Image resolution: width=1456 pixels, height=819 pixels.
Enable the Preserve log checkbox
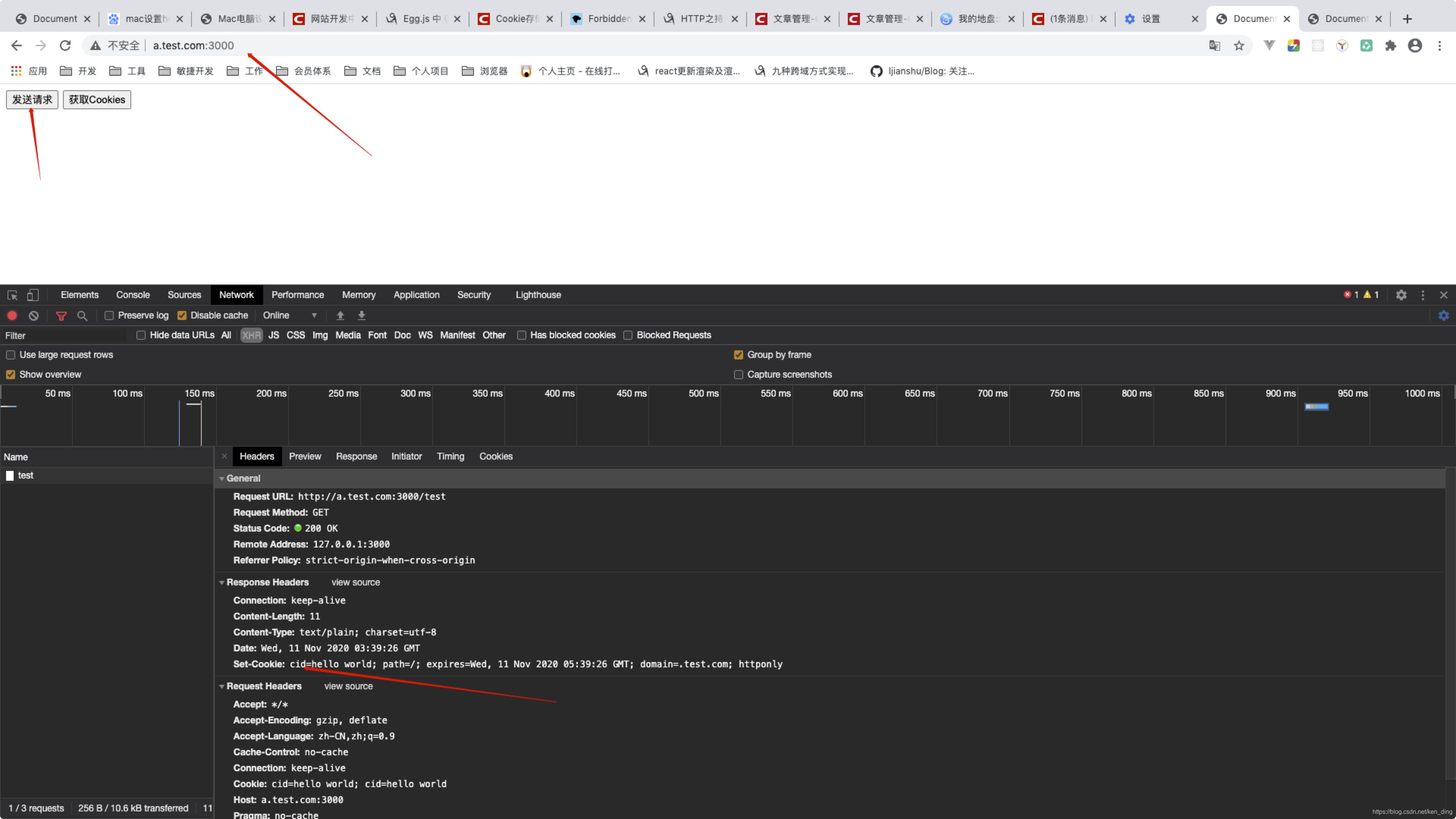point(109,315)
